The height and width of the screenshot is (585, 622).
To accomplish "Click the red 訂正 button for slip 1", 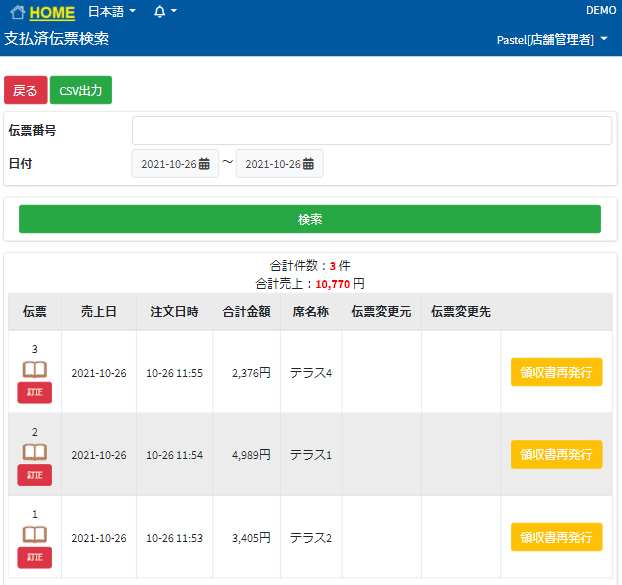I will click(x=34, y=557).
